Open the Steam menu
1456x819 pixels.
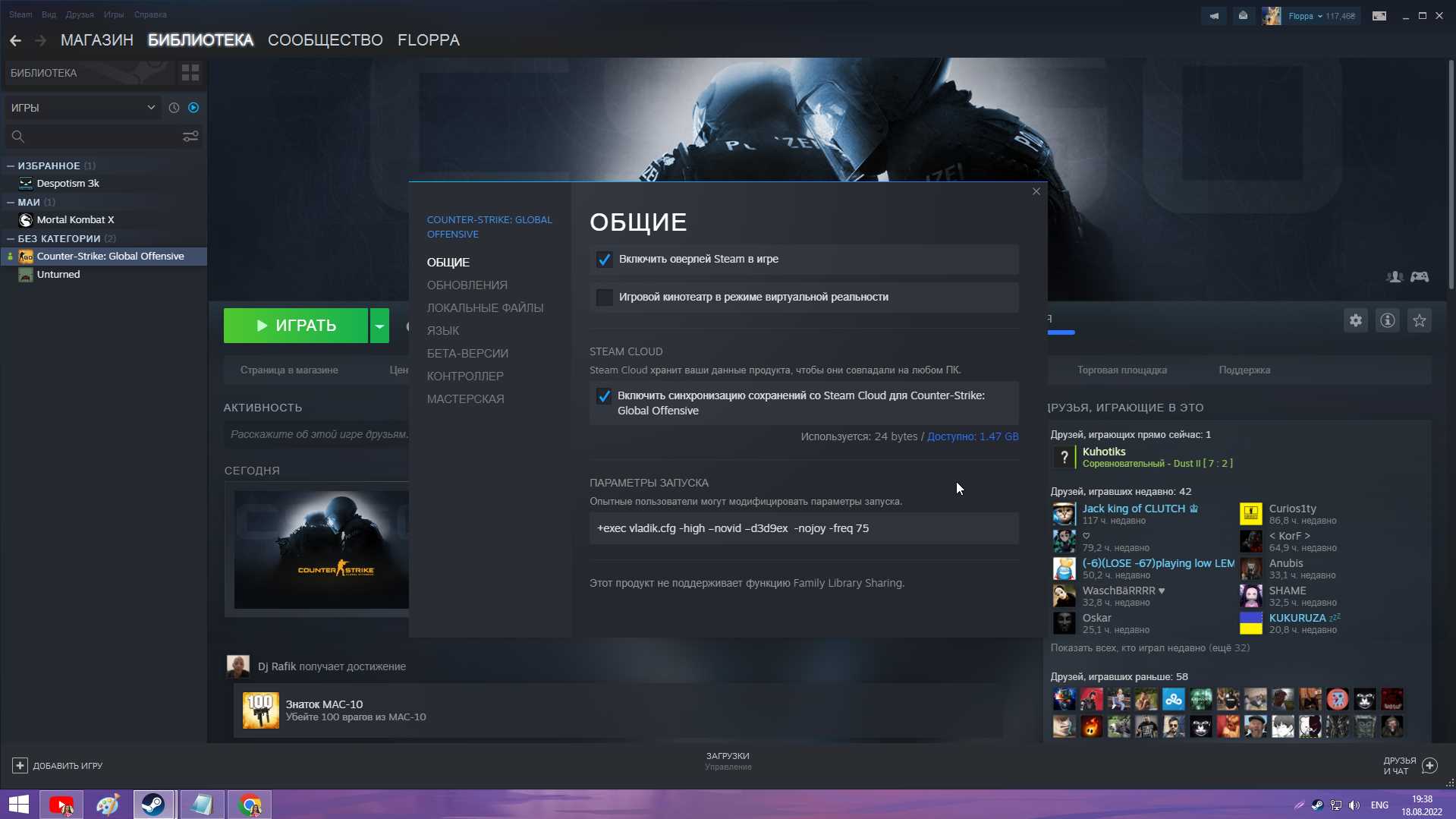[x=20, y=14]
